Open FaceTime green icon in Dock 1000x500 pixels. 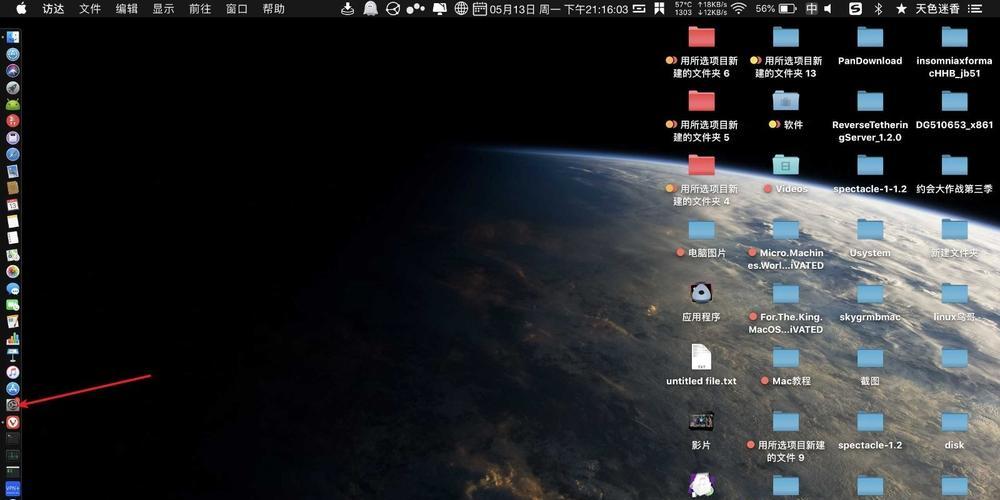[13, 305]
